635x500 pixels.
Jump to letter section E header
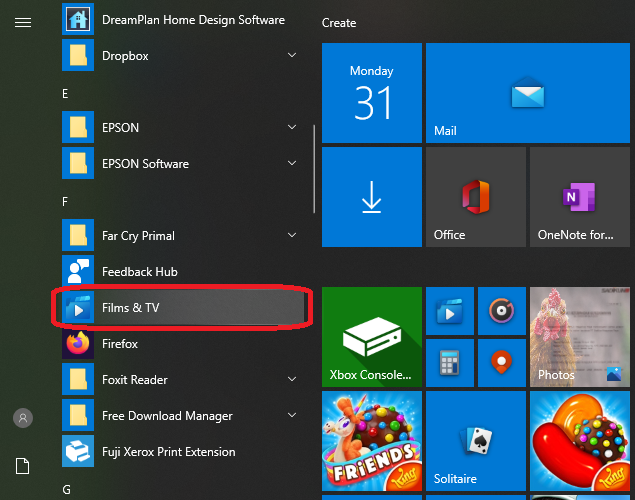pos(65,94)
